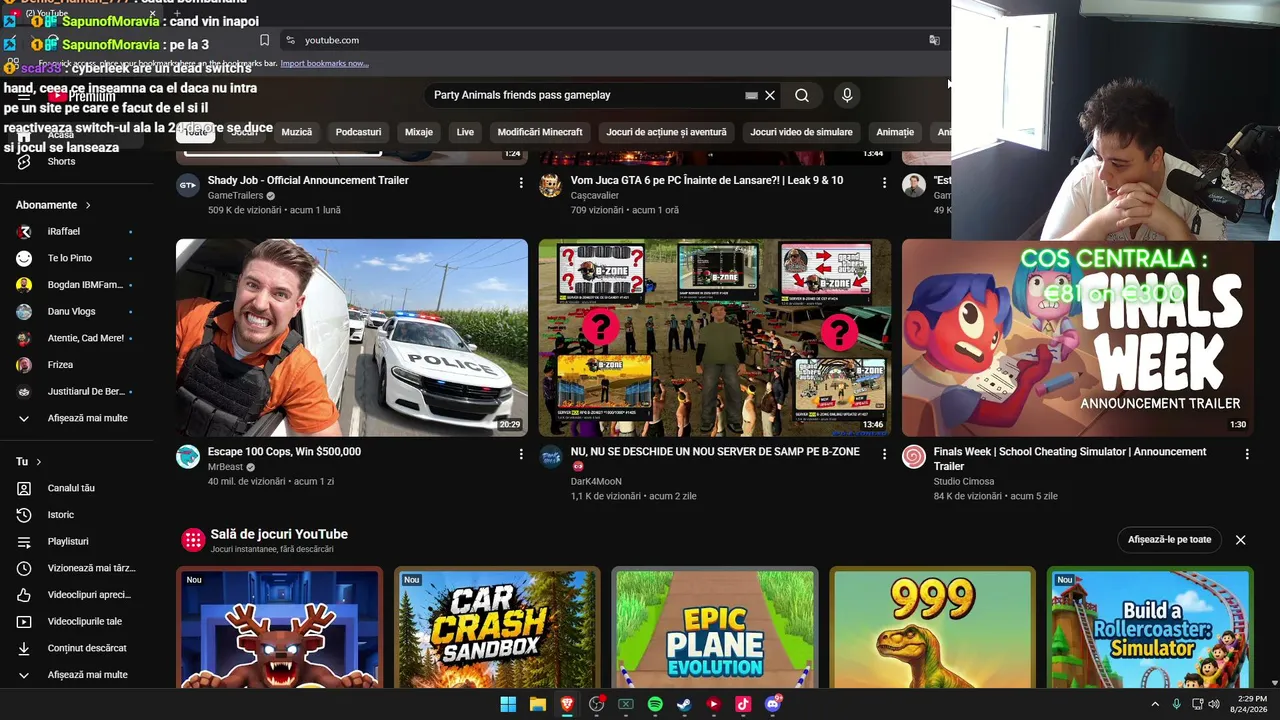1280x720 pixels.
Task: Expand Afișează mai multe below Conținut descărcat
Action: pyautogui.click(x=76, y=675)
